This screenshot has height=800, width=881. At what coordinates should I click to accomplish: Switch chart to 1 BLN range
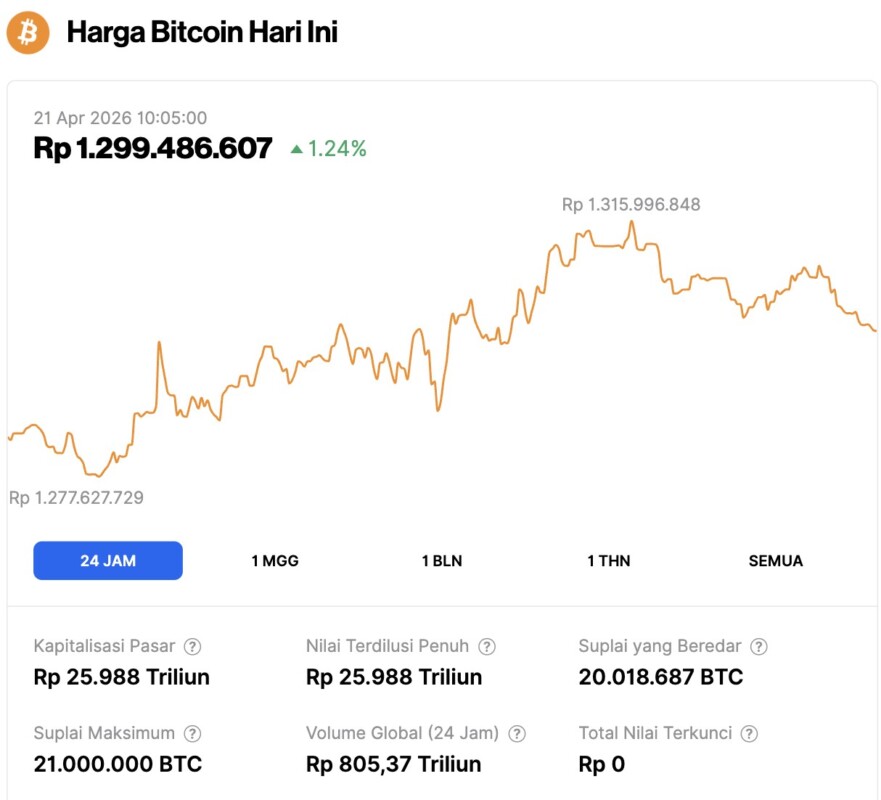442,561
